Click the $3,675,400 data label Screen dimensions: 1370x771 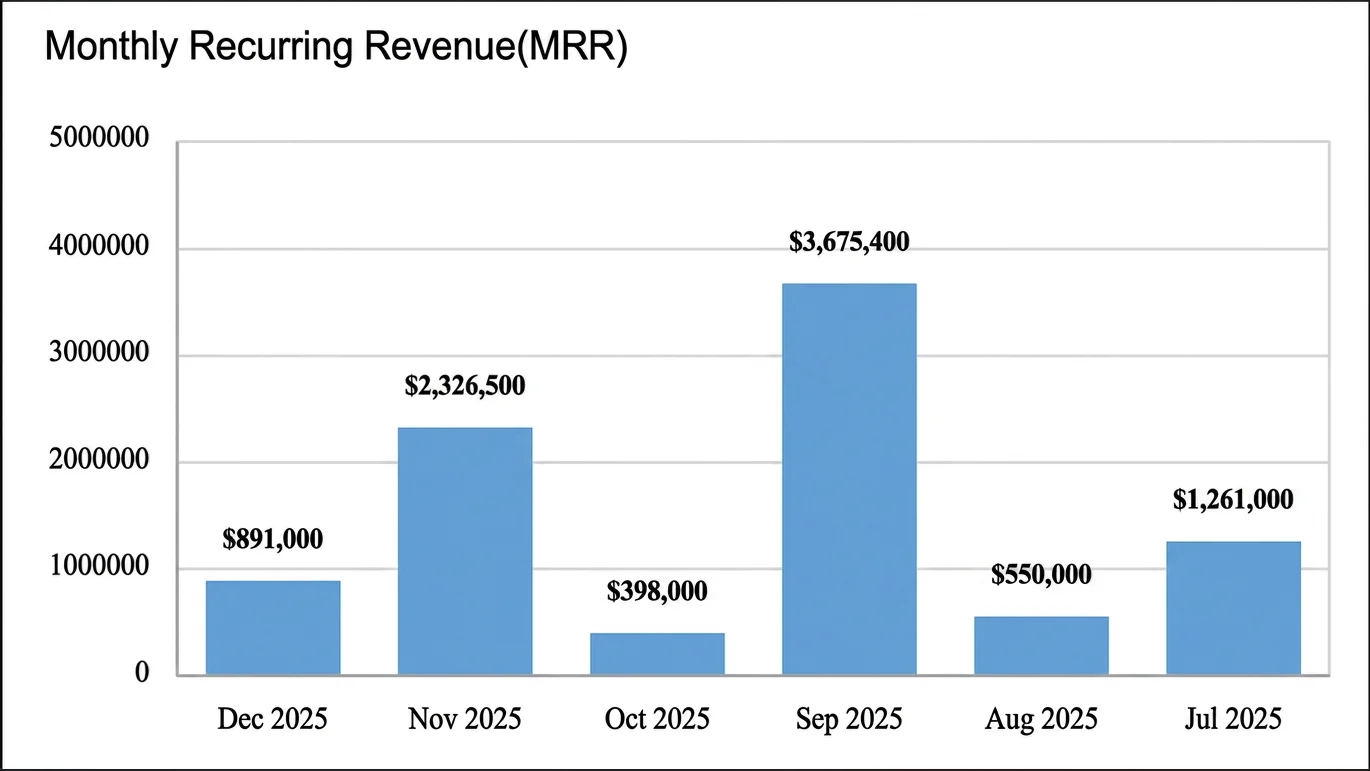click(x=849, y=242)
